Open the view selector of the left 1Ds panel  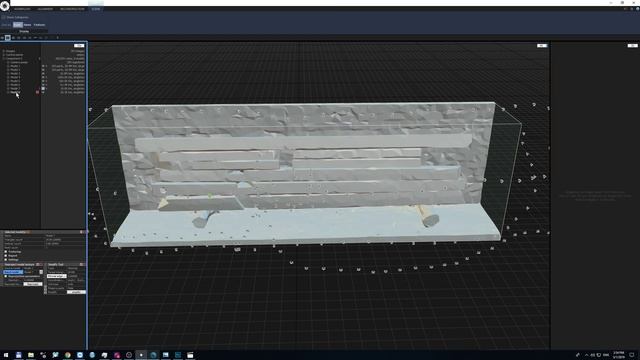[x=79, y=45]
